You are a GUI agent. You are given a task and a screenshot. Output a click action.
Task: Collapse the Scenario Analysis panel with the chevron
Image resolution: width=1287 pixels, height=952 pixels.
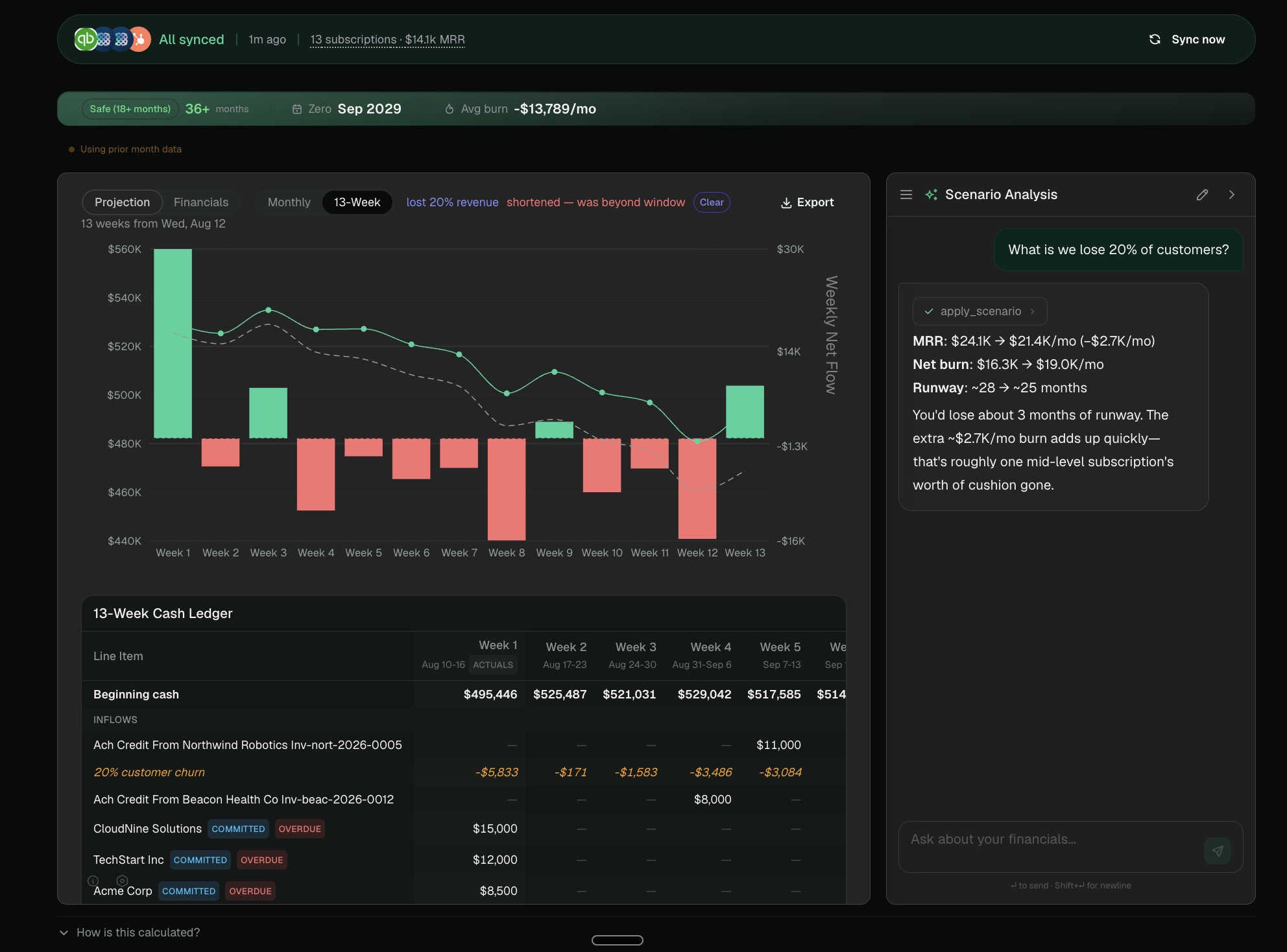(x=1231, y=195)
